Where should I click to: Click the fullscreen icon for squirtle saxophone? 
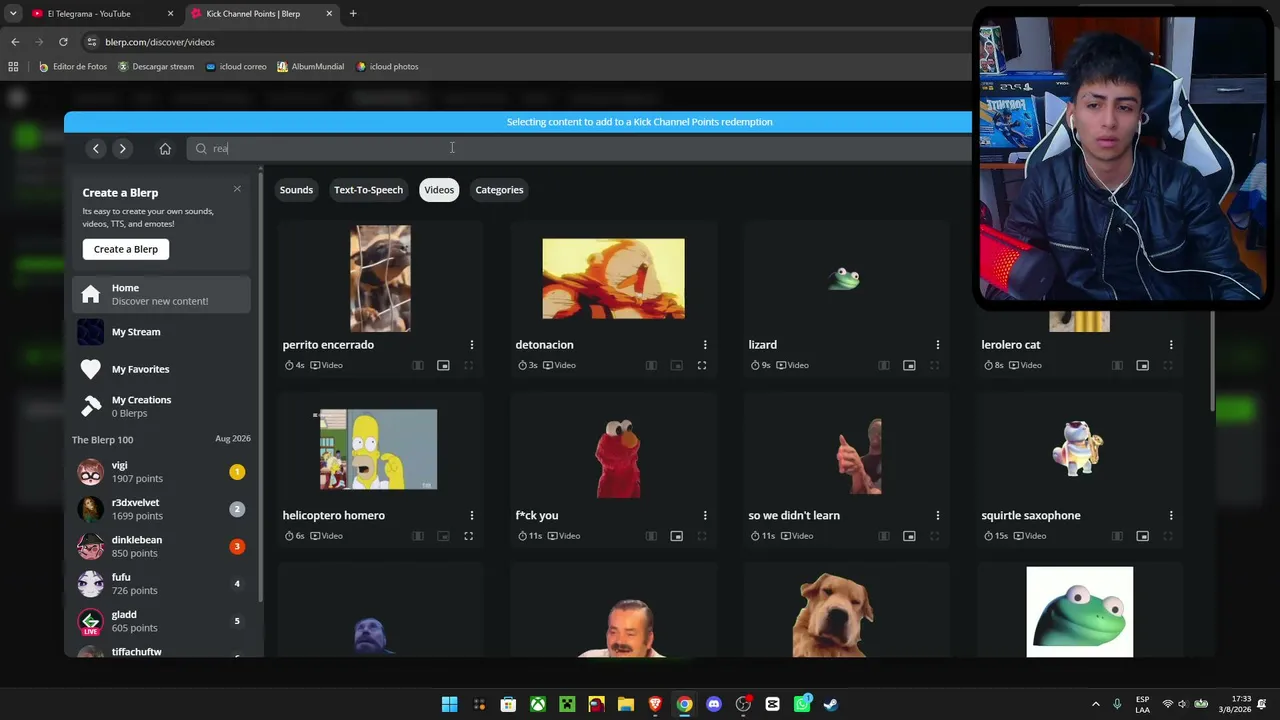pos(1168,537)
